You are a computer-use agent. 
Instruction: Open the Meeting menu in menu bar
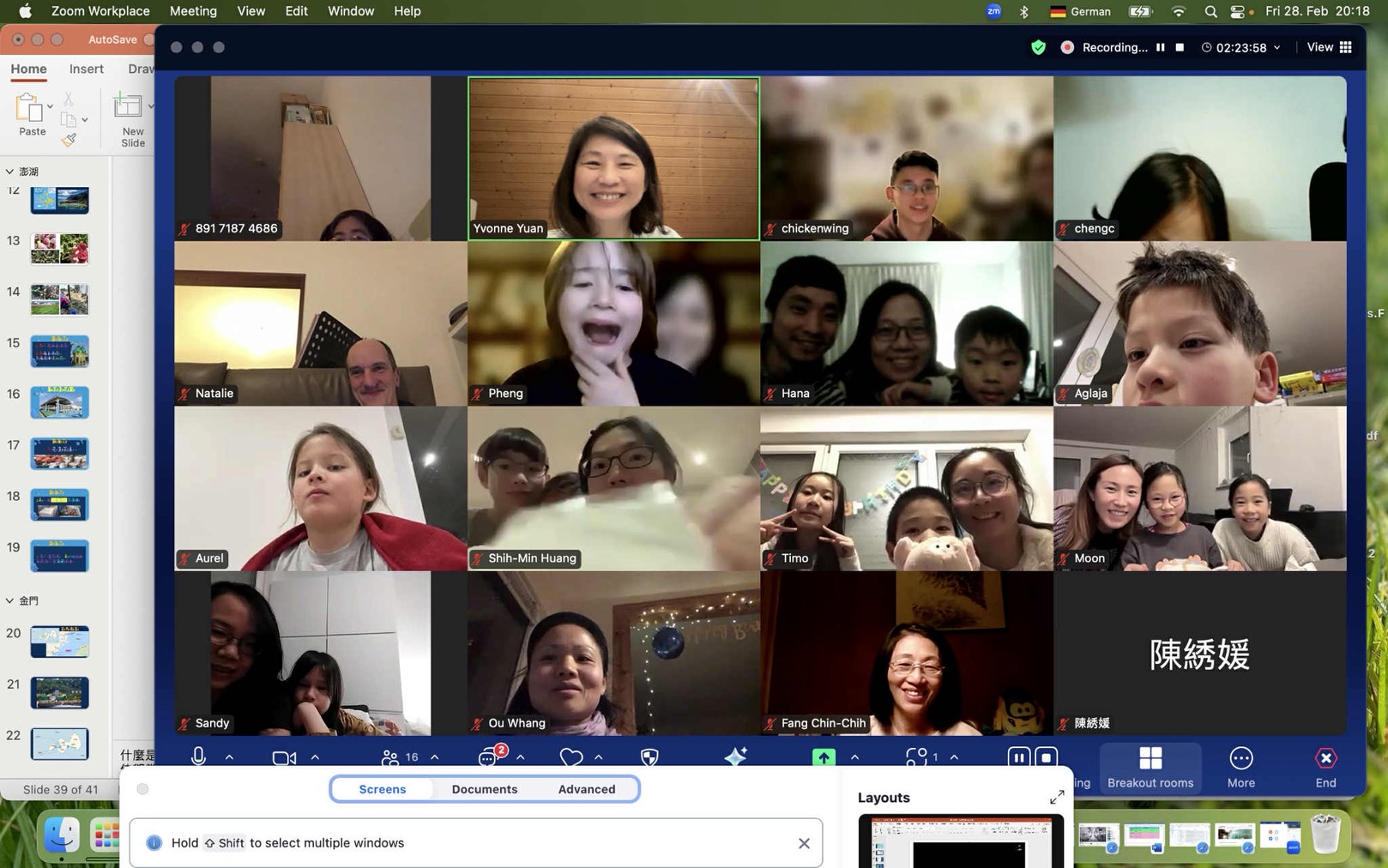point(193,11)
